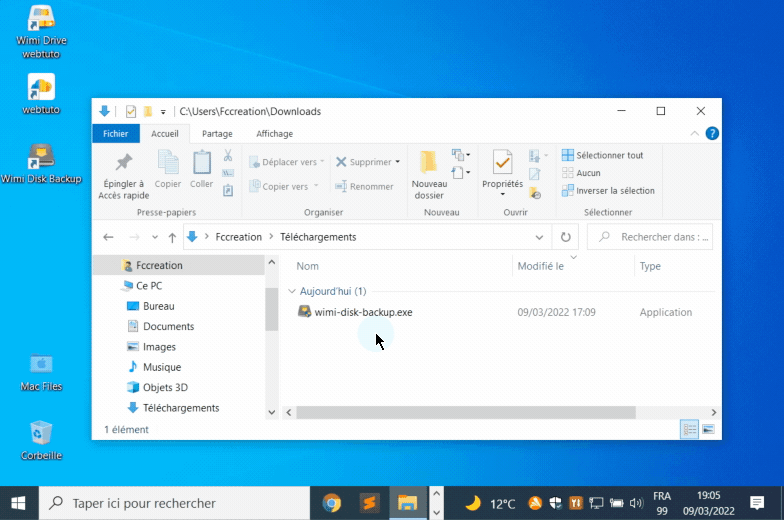Open Chrome from the taskbar
Screen dimensions: 784x520
(x=332, y=503)
